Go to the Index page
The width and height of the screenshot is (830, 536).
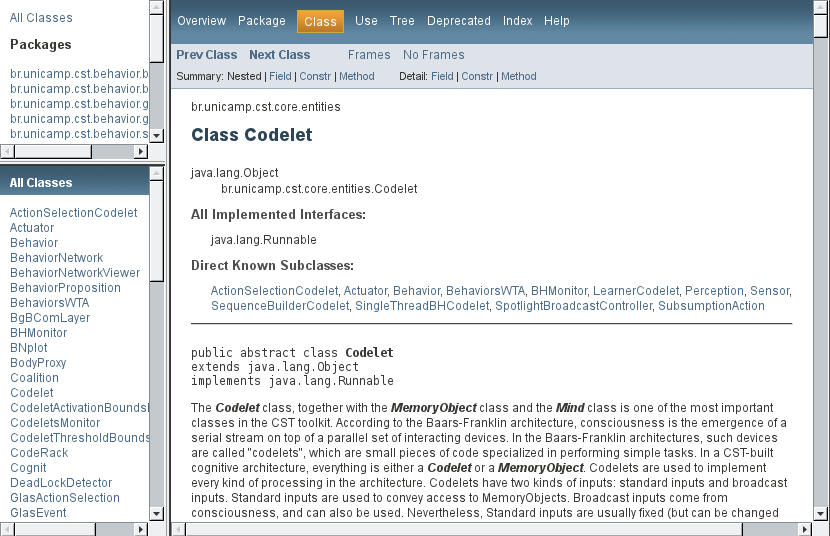(x=517, y=21)
